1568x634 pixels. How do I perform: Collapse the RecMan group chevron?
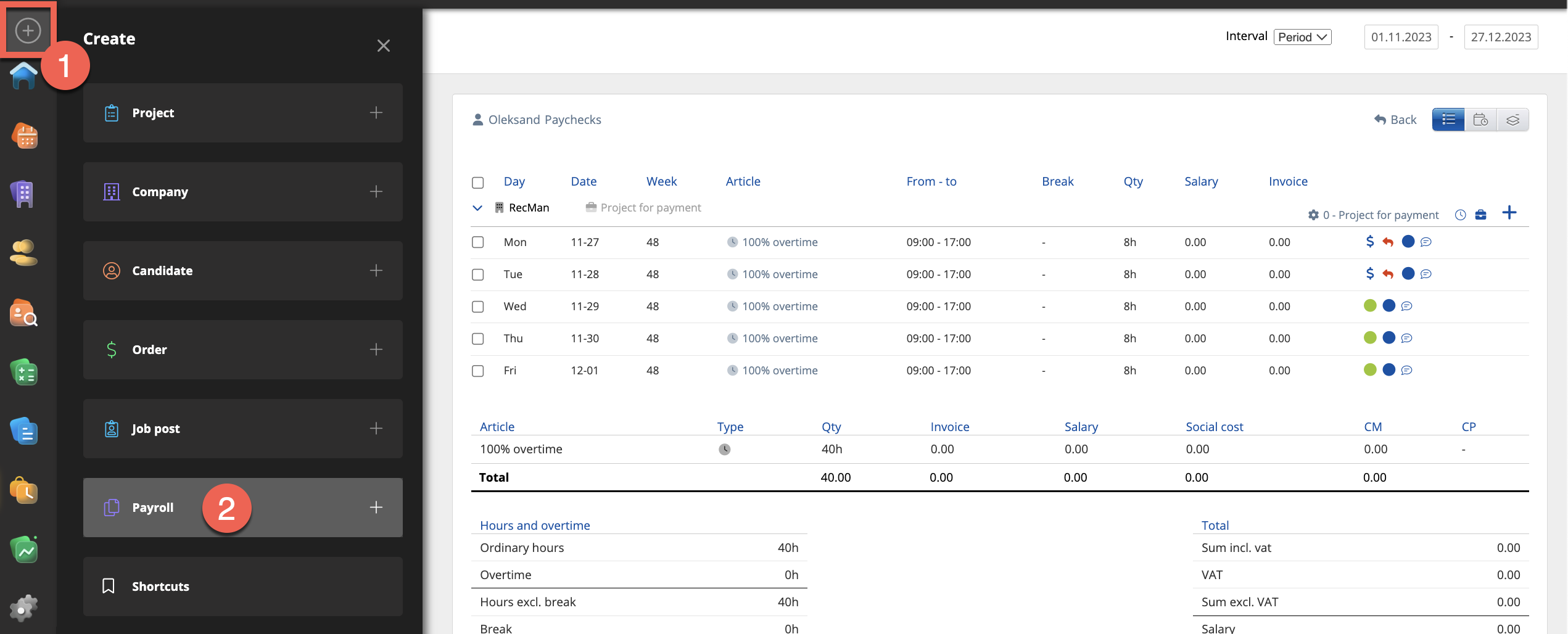477,208
